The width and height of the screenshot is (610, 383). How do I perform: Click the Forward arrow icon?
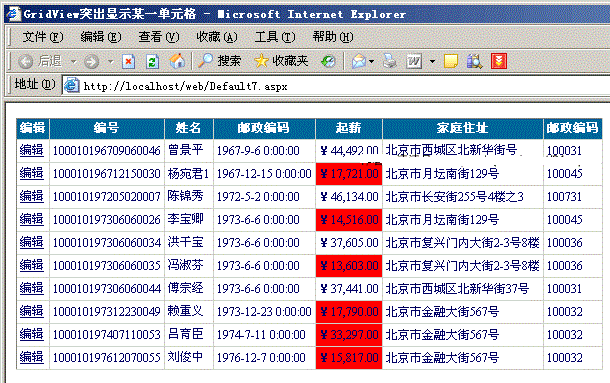(x=91, y=61)
